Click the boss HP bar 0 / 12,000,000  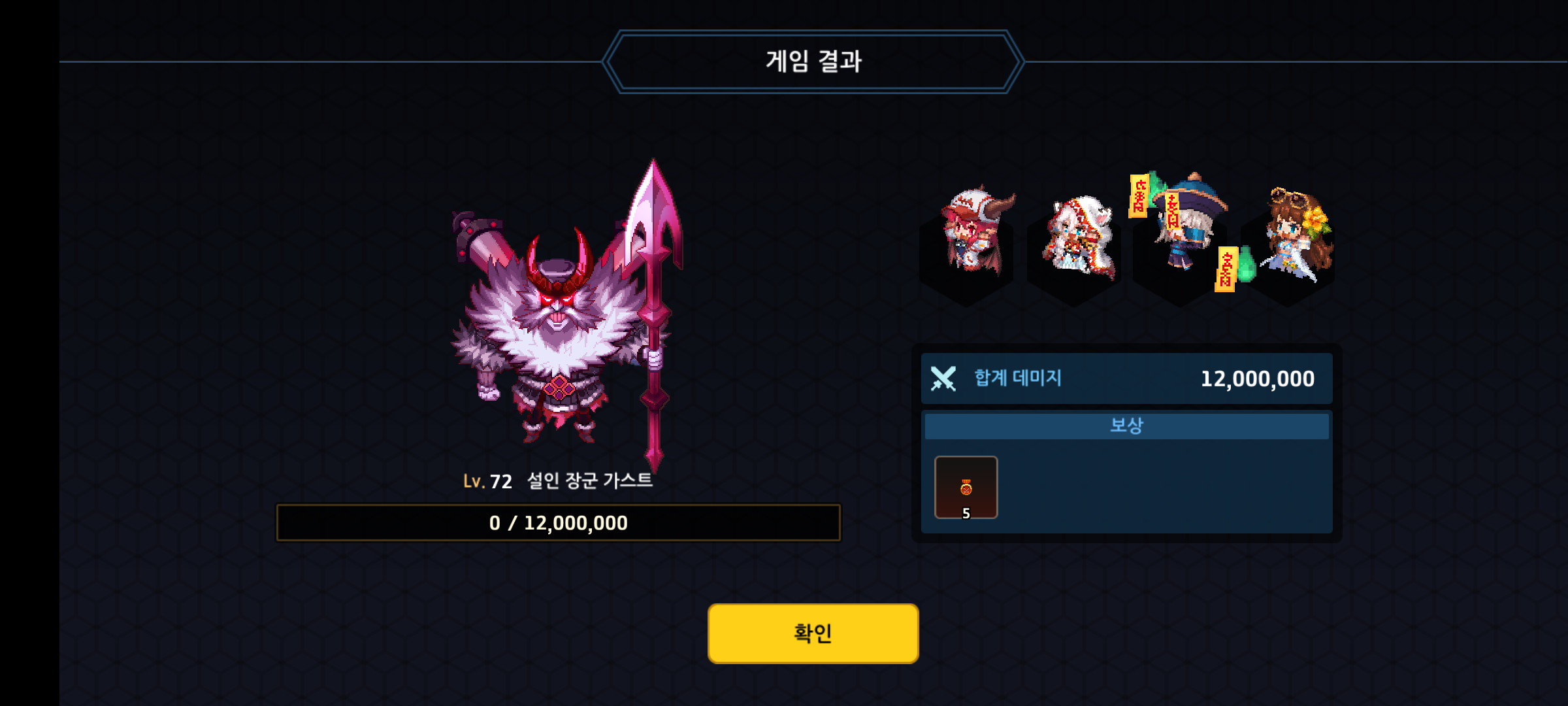(x=559, y=522)
